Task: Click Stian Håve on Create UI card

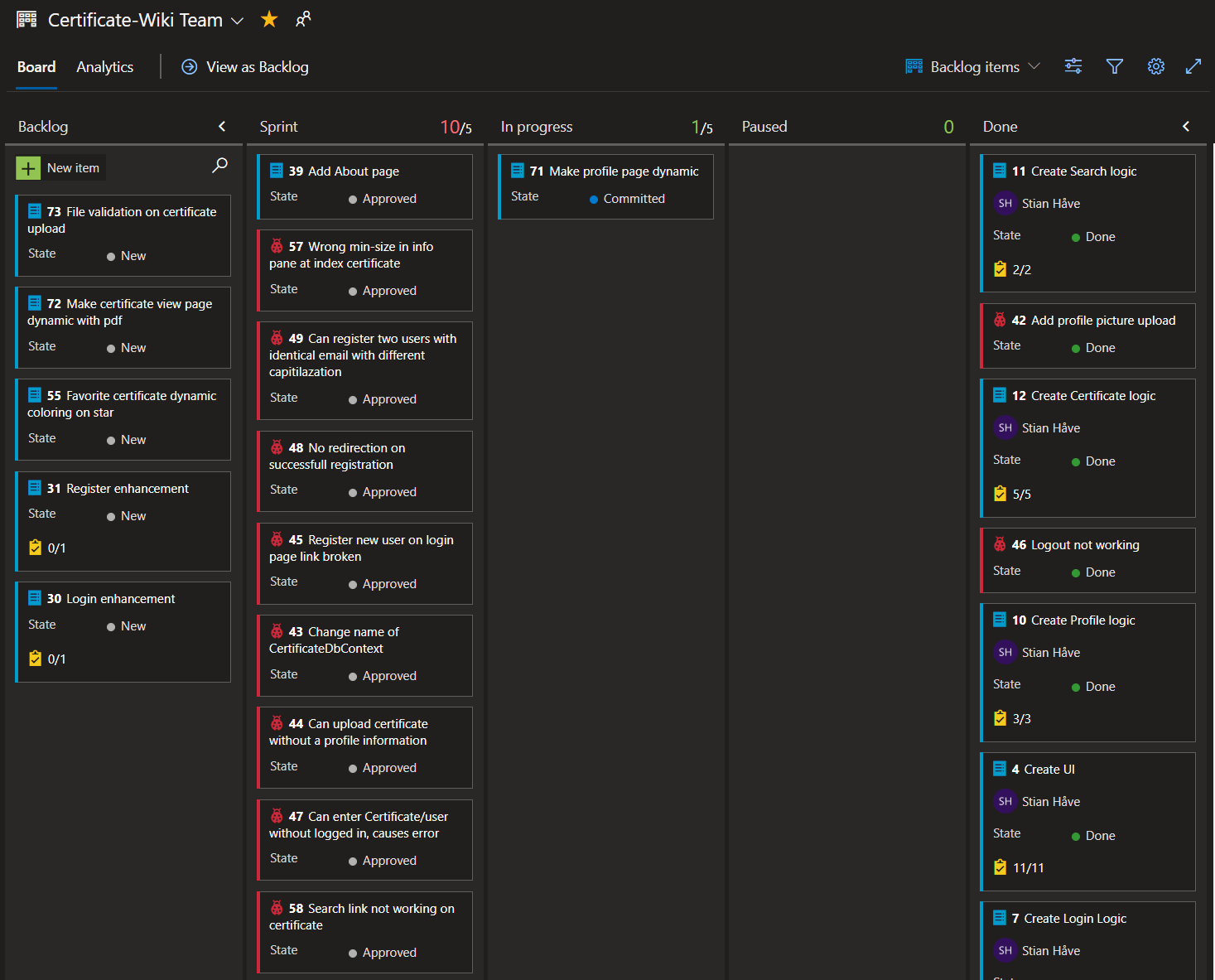Action: click(1051, 802)
